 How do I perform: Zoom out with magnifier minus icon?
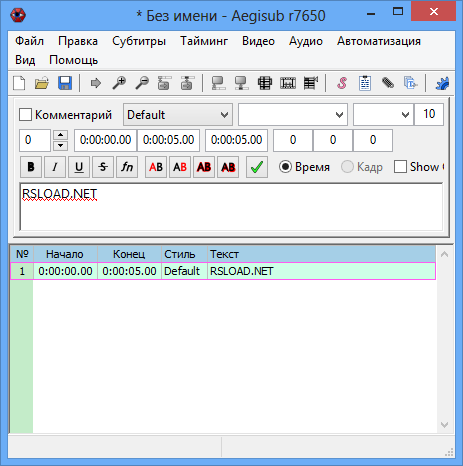[x=142, y=83]
